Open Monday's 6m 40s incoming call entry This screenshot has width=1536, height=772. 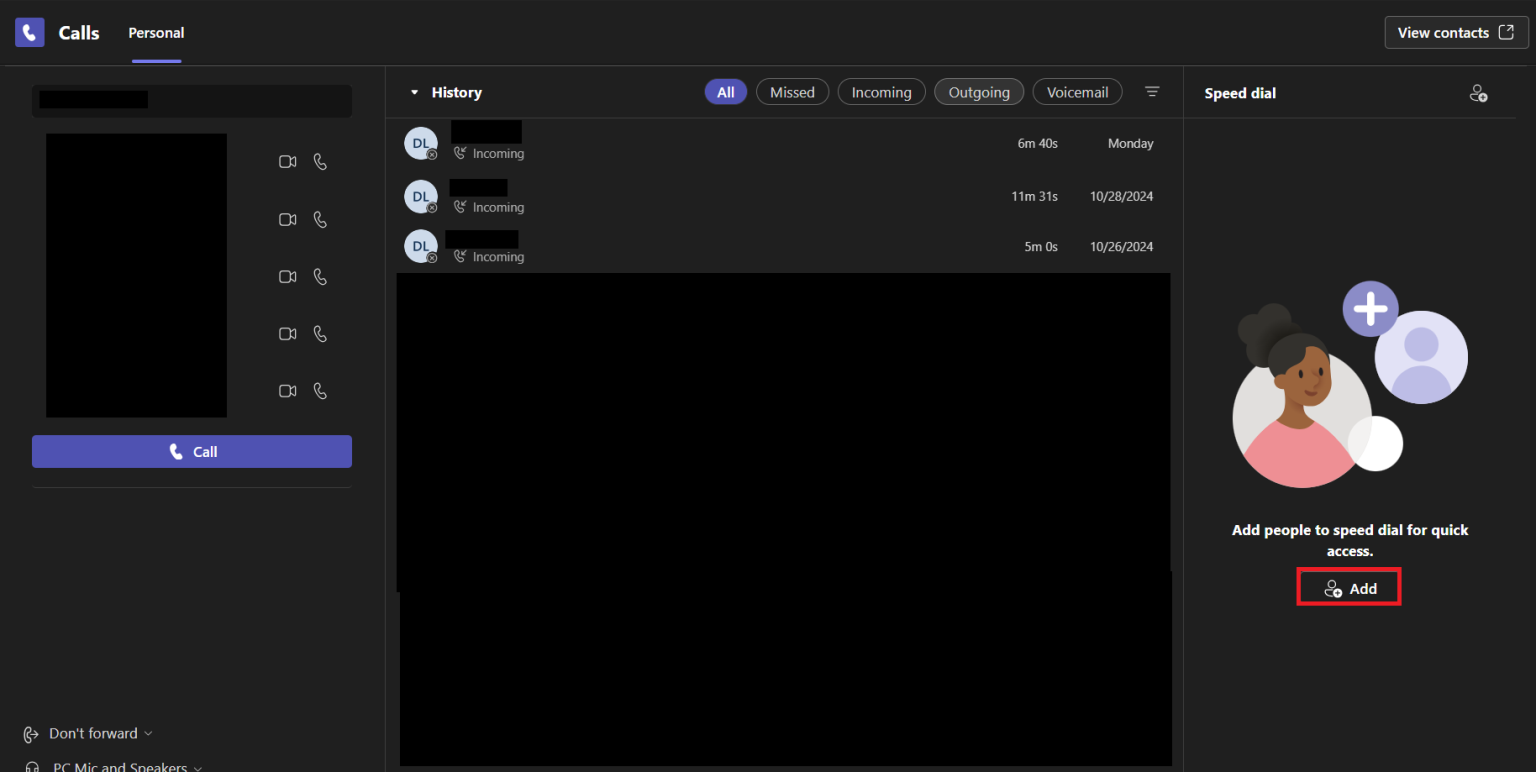click(780, 144)
